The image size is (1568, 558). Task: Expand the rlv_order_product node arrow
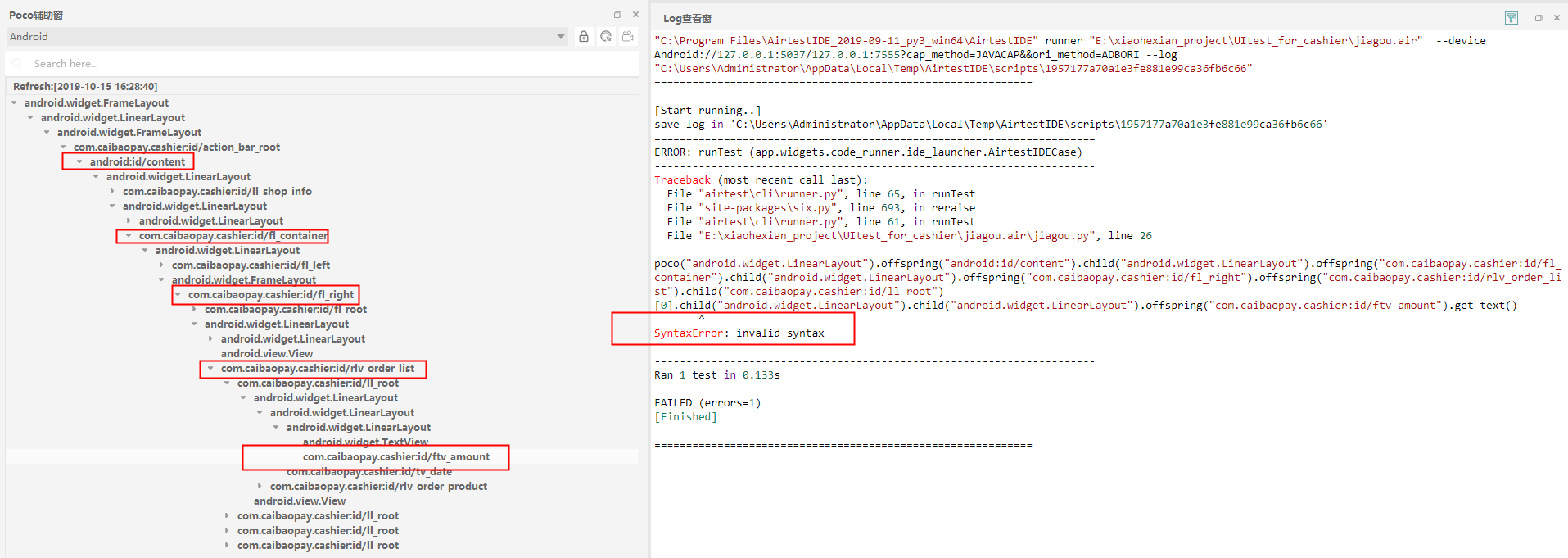pyautogui.click(x=260, y=486)
